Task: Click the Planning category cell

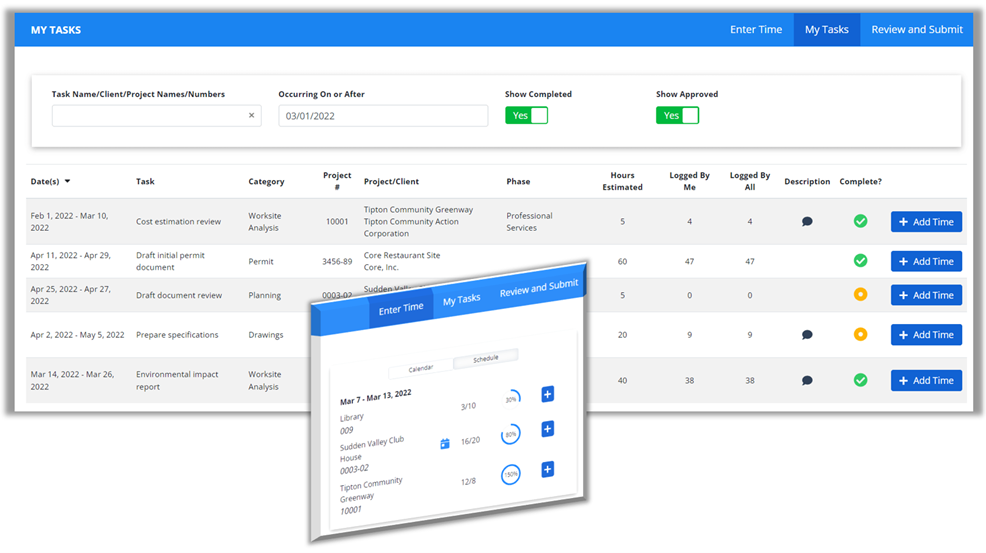Action: [x=265, y=295]
